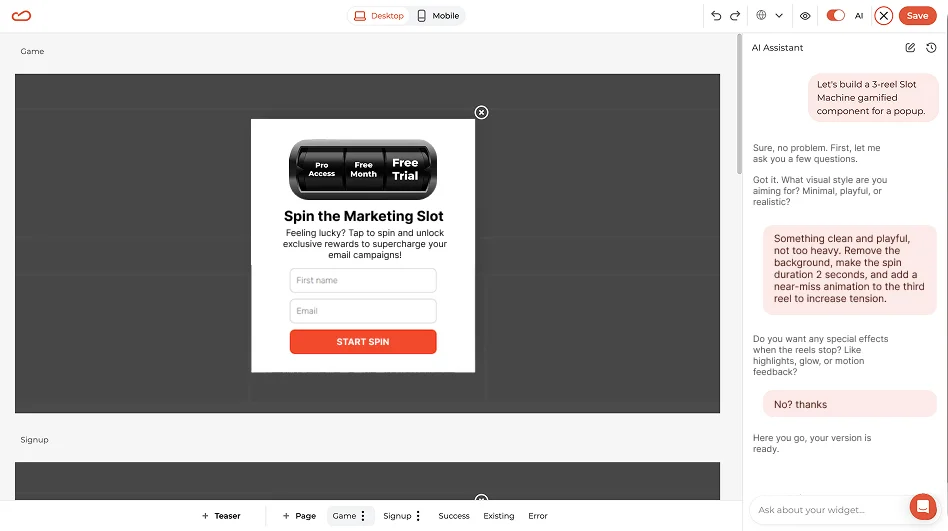Image resolution: width=948 pixels, height=531 pixels.
Task: Click the redo arrow icon
Action: pos(735,16)
